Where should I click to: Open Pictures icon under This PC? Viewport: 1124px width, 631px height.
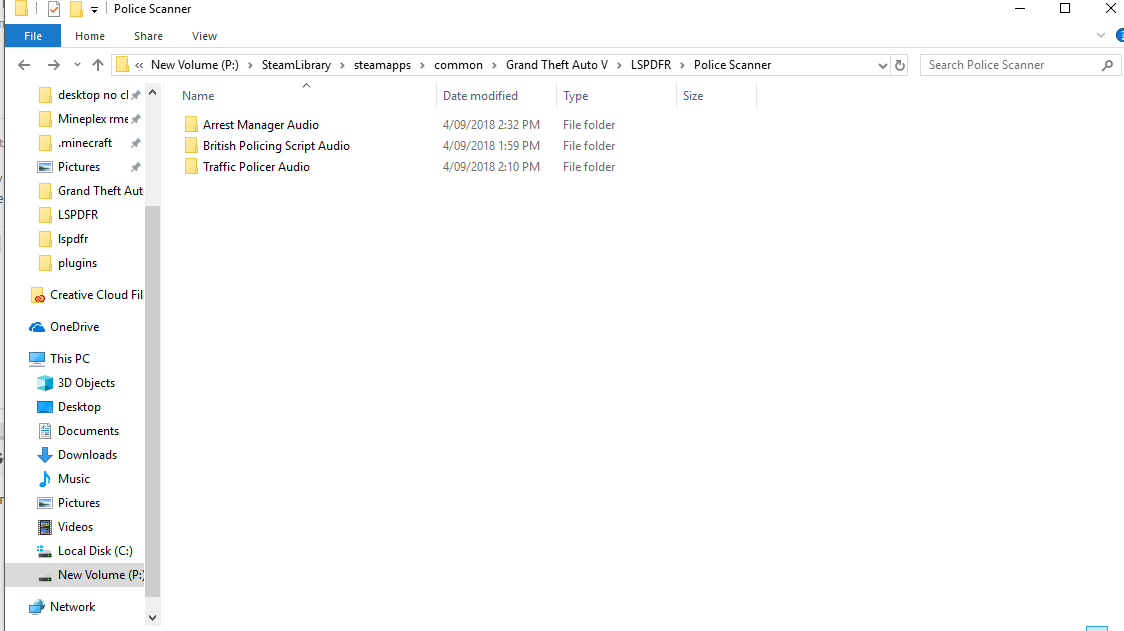point(44,503)
